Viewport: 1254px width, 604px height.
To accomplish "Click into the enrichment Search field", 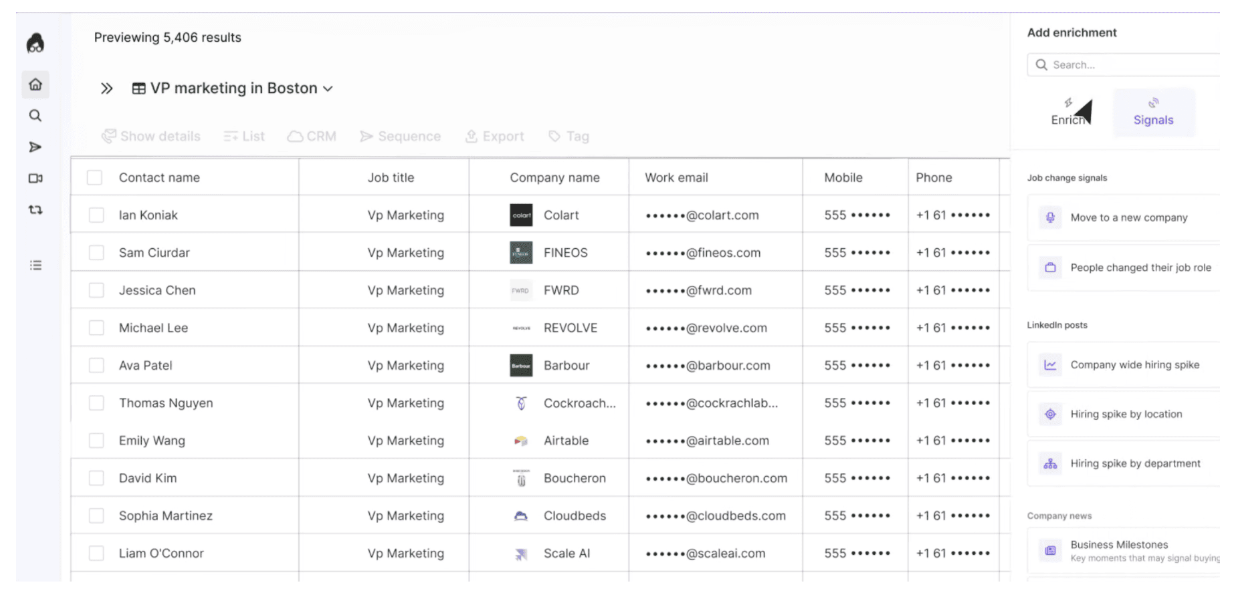I will tap(1124, 65).
